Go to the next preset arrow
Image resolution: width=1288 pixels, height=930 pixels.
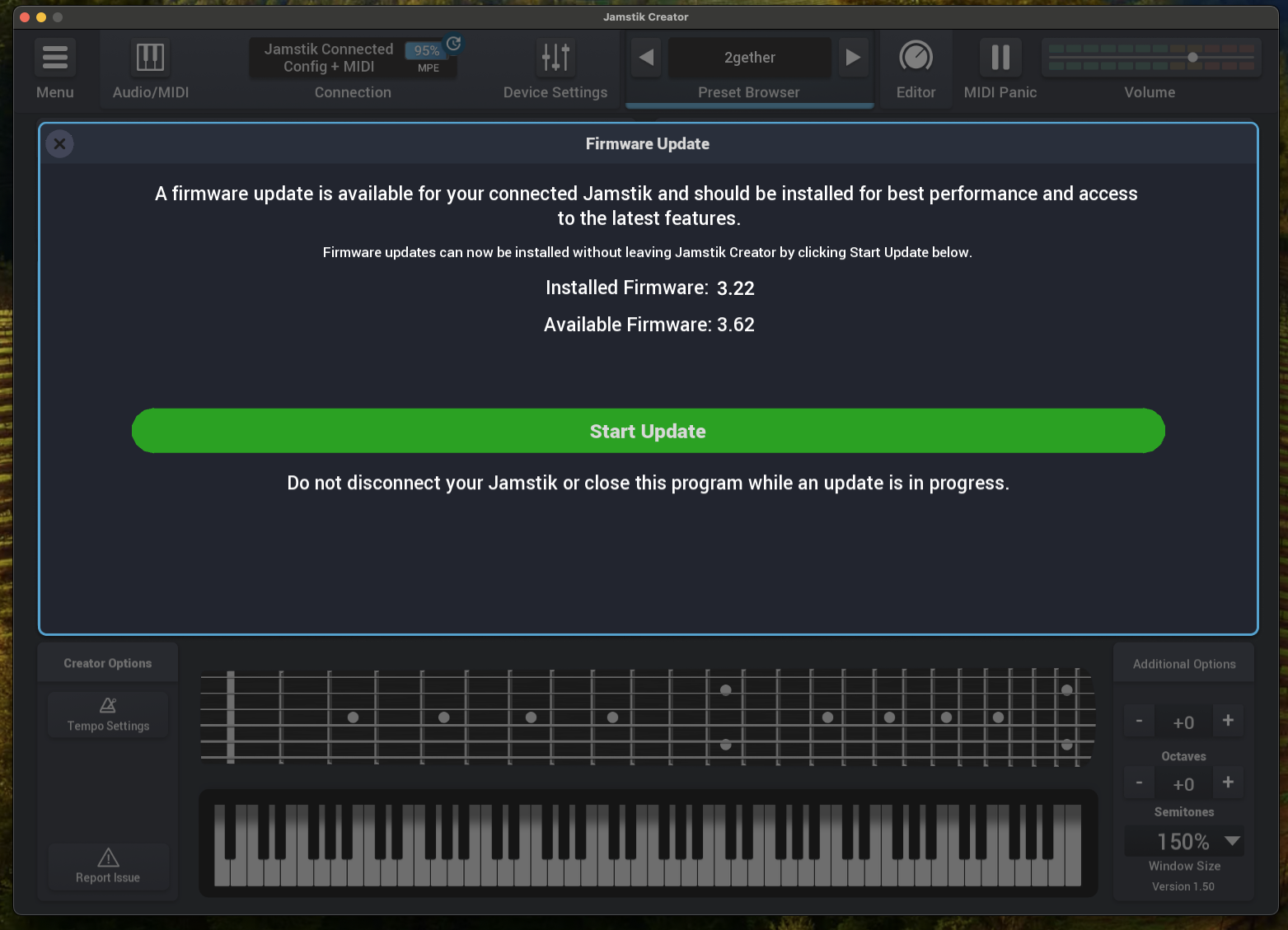[x=853, y=58]
